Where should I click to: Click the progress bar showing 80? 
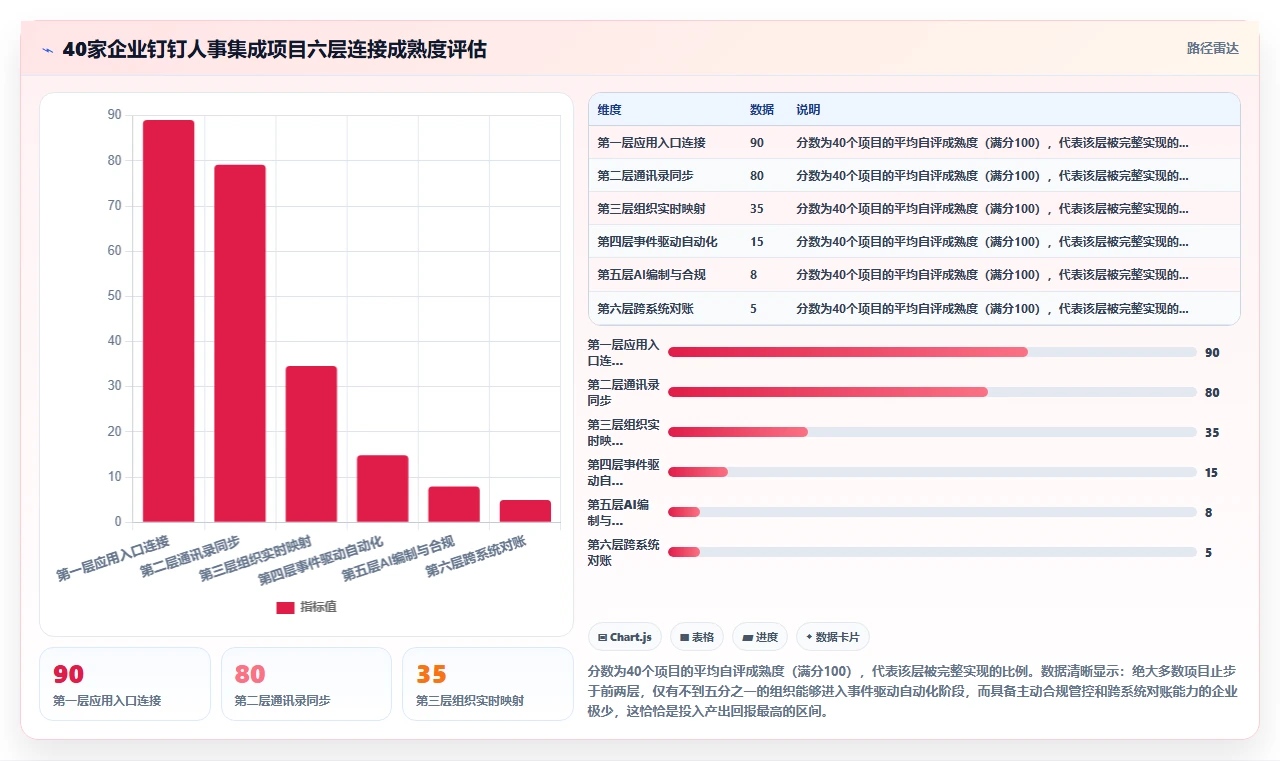932,392
